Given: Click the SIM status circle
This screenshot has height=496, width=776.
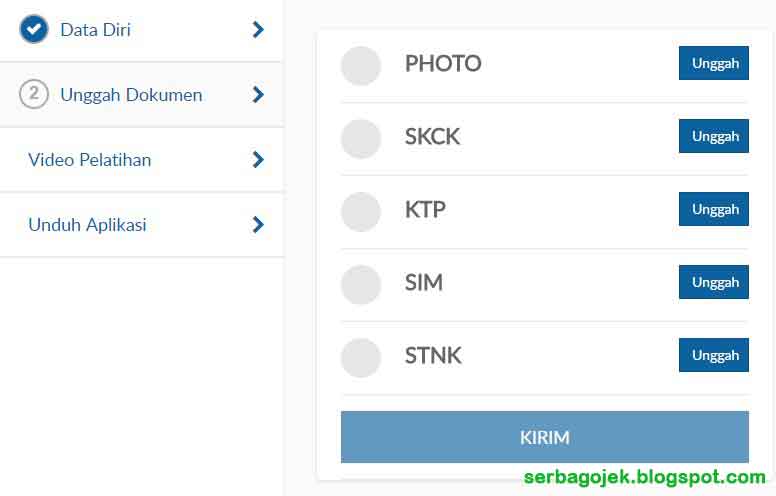Looking at the screenshot, I should click(361, 284).
